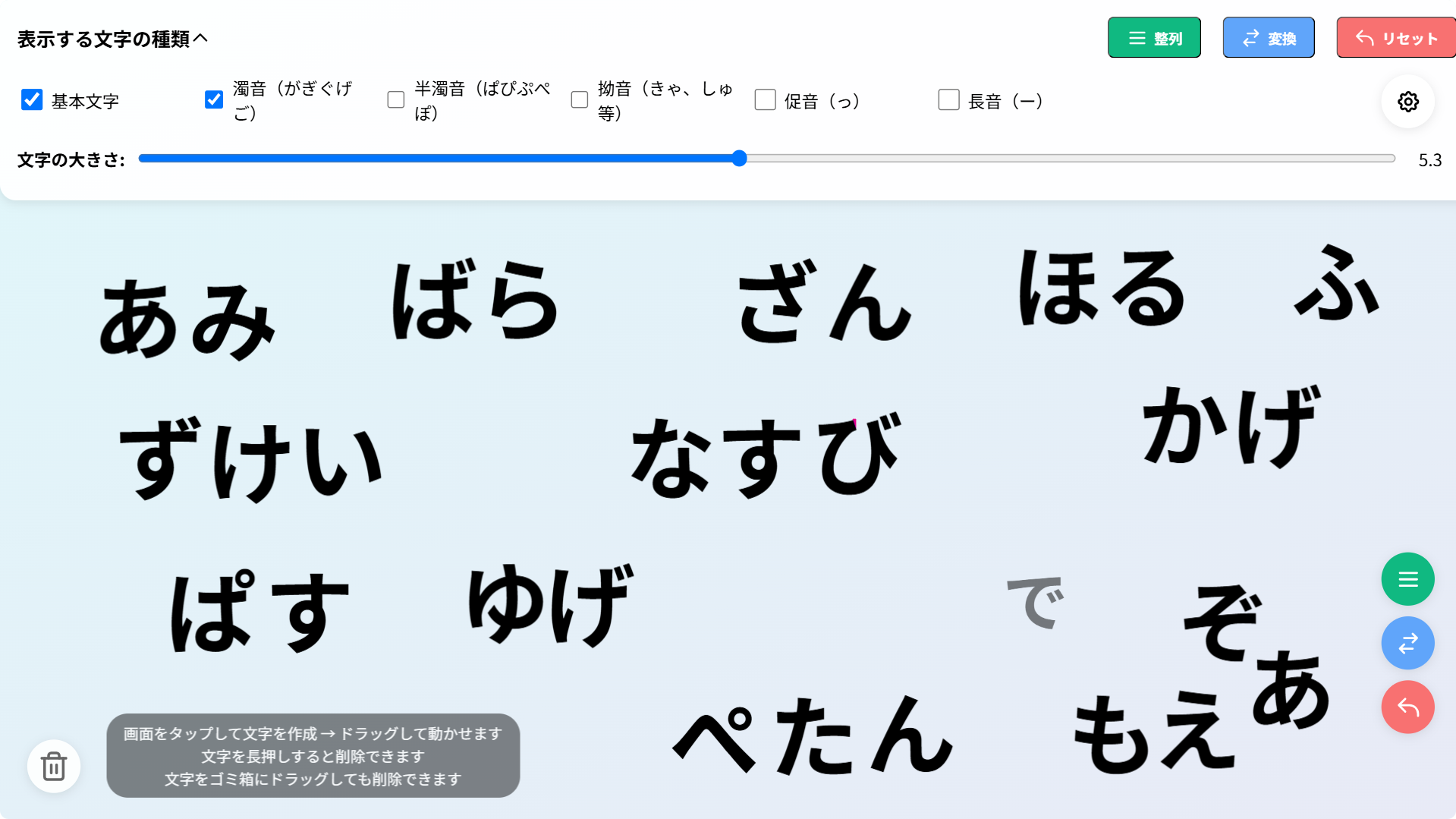Select the word あみ on canvas
Image resolution: width=1456 pixels, height=819 pixels.
tap(187, 319)
